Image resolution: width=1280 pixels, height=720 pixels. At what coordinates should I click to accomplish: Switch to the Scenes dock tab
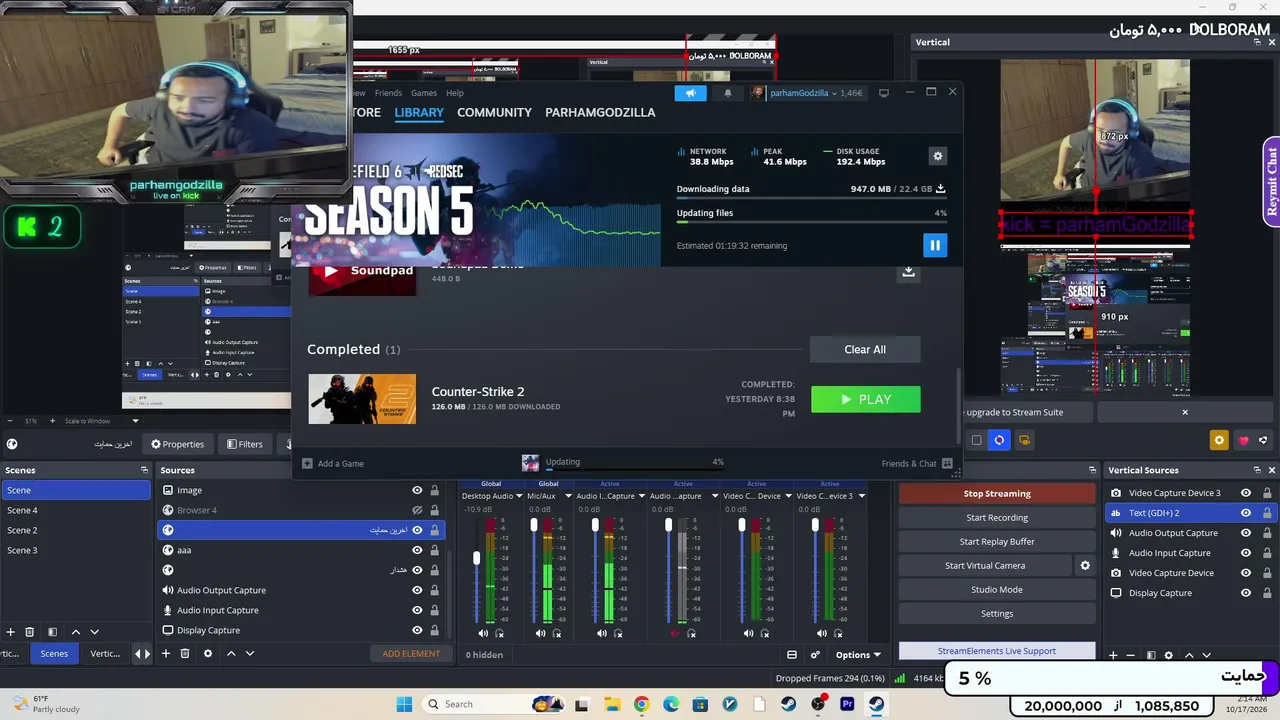click(54, 654)
